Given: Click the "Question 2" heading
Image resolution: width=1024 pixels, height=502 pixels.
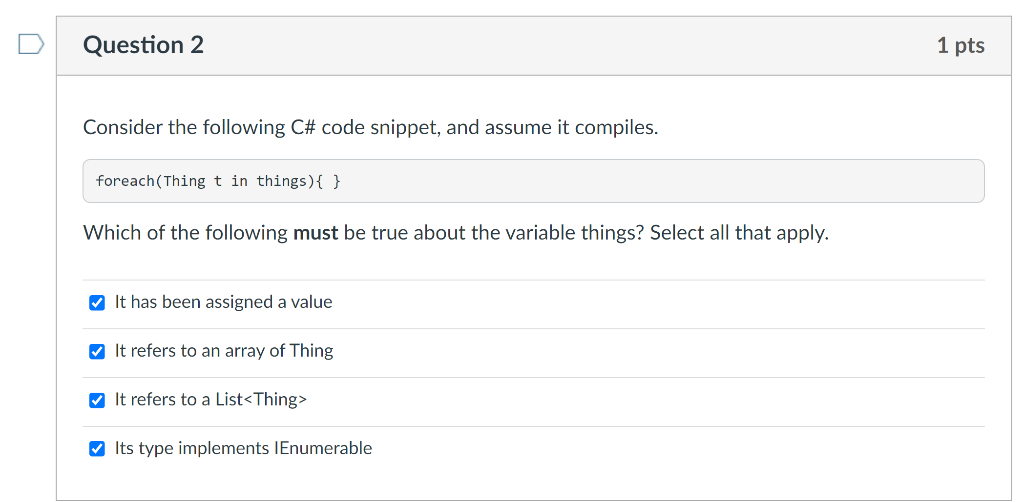Looking at the screenshot, I should pos(144,45).
